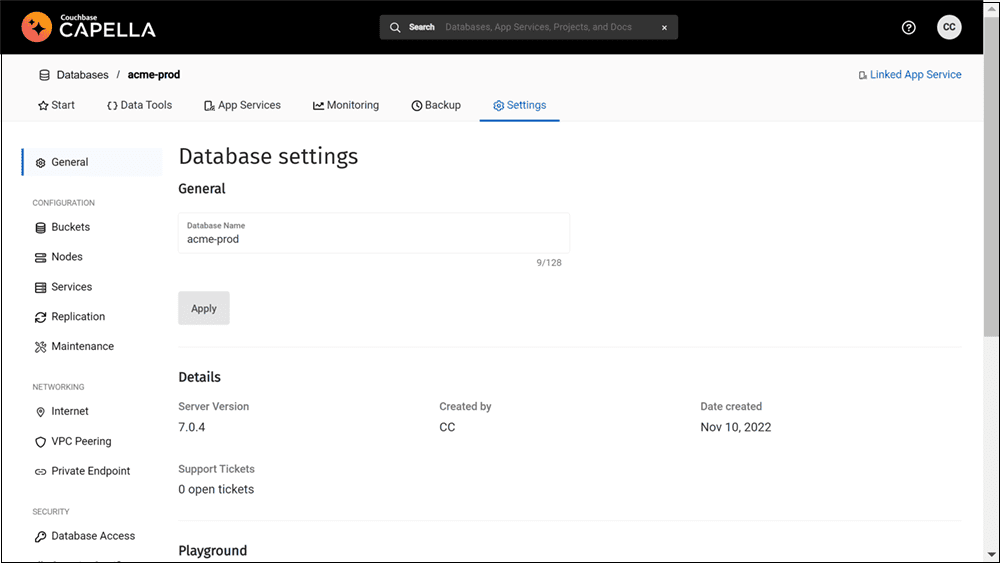Click the scrollbar down arrow
This screenshot has height=563, width=1000.
click(x=991, y=555)
